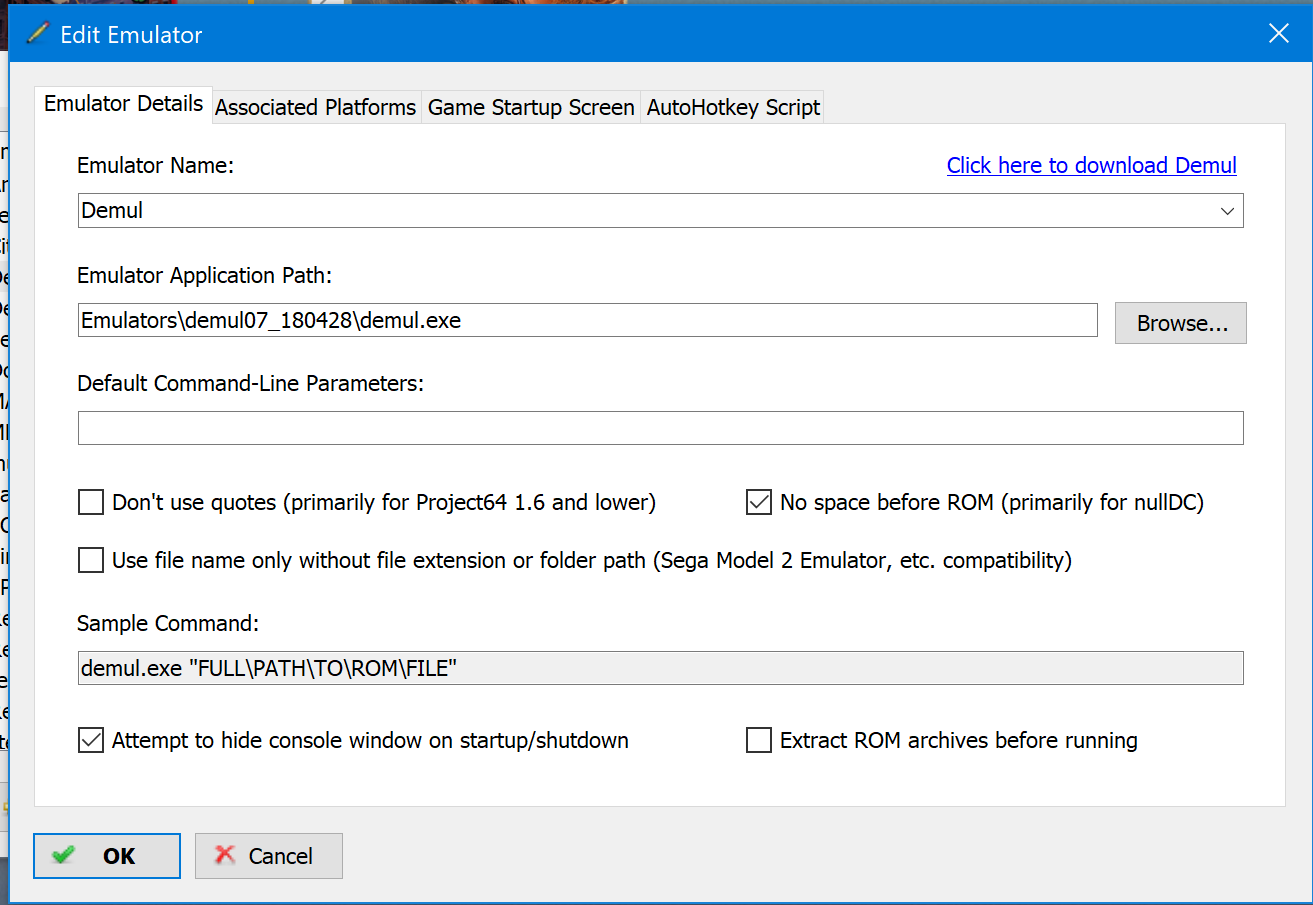This screenshot has width=1313, height=905.
Task: Browse for the emulator application
Action: pyautogui.click(x=1181, y=323)
